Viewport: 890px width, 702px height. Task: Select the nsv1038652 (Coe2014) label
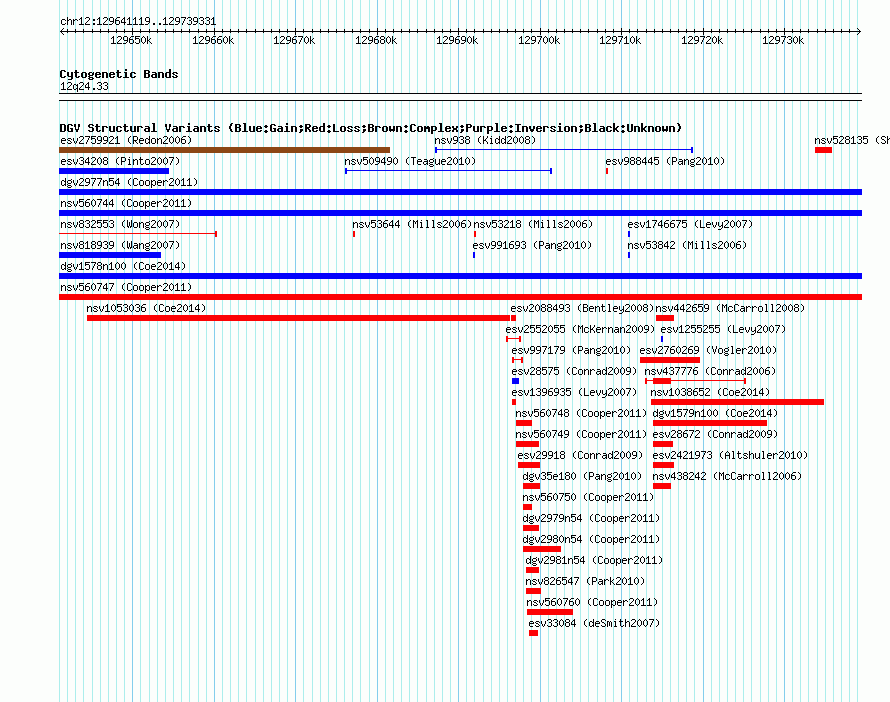(x=710, y=392)
